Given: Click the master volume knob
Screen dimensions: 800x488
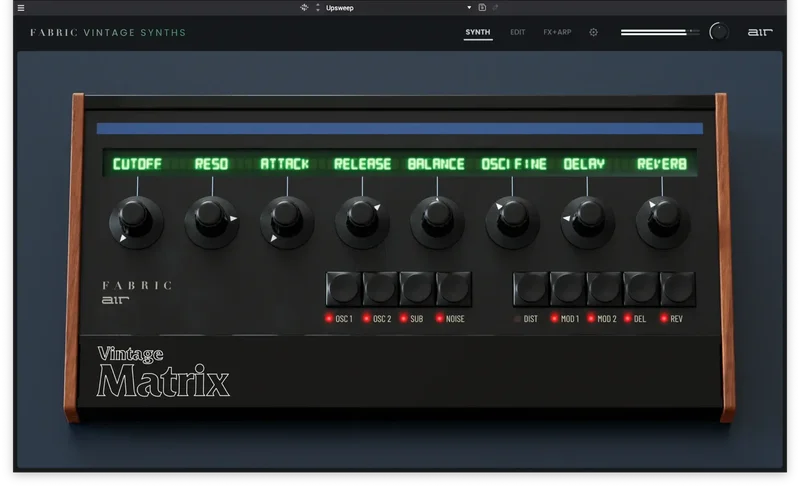Looking at the screenshot, I should 719,32.
